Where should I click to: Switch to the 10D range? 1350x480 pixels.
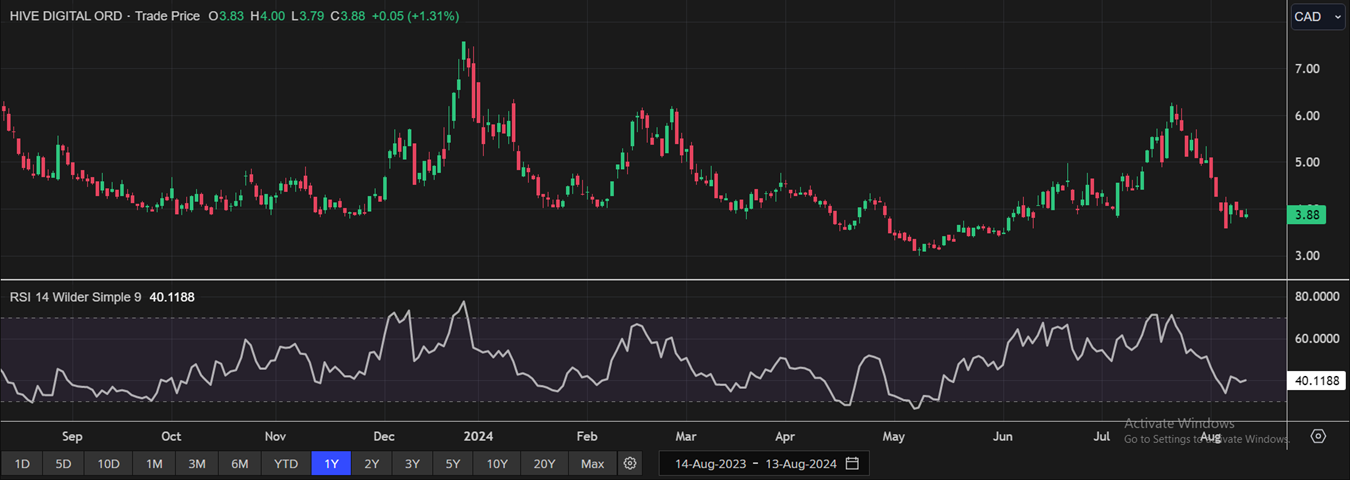[x=108, y=463]
